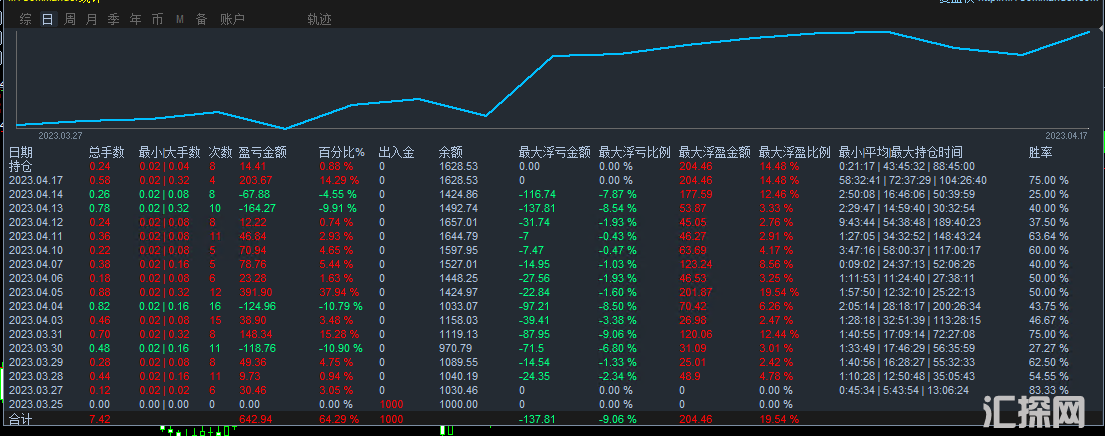This screenshot has width=1105, height=436.
Task: Click the chart start date label 2023.03.27
Action: (60, 135)
